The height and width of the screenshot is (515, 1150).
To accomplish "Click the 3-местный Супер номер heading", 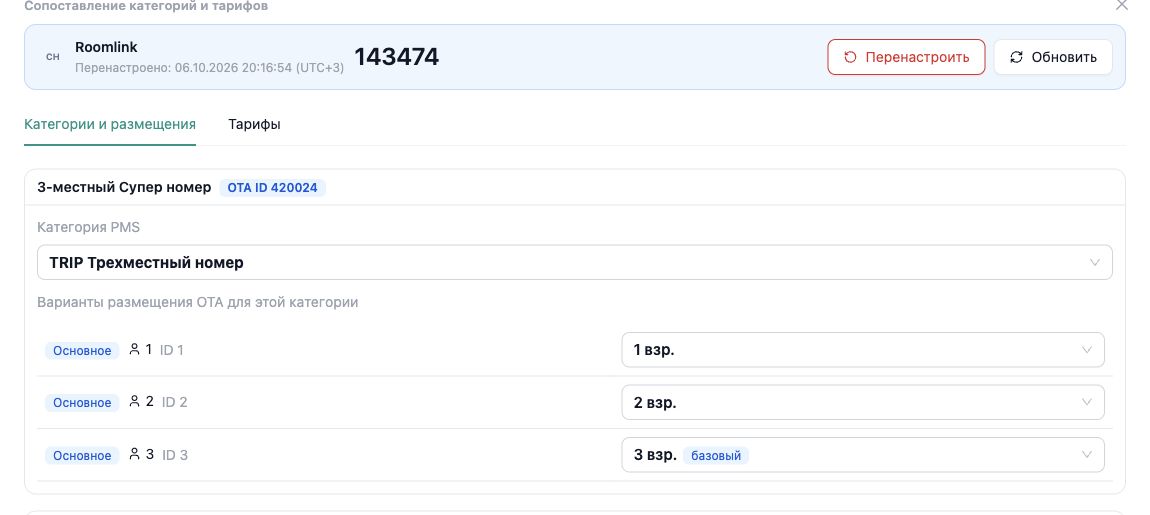I will pos(124,187).
